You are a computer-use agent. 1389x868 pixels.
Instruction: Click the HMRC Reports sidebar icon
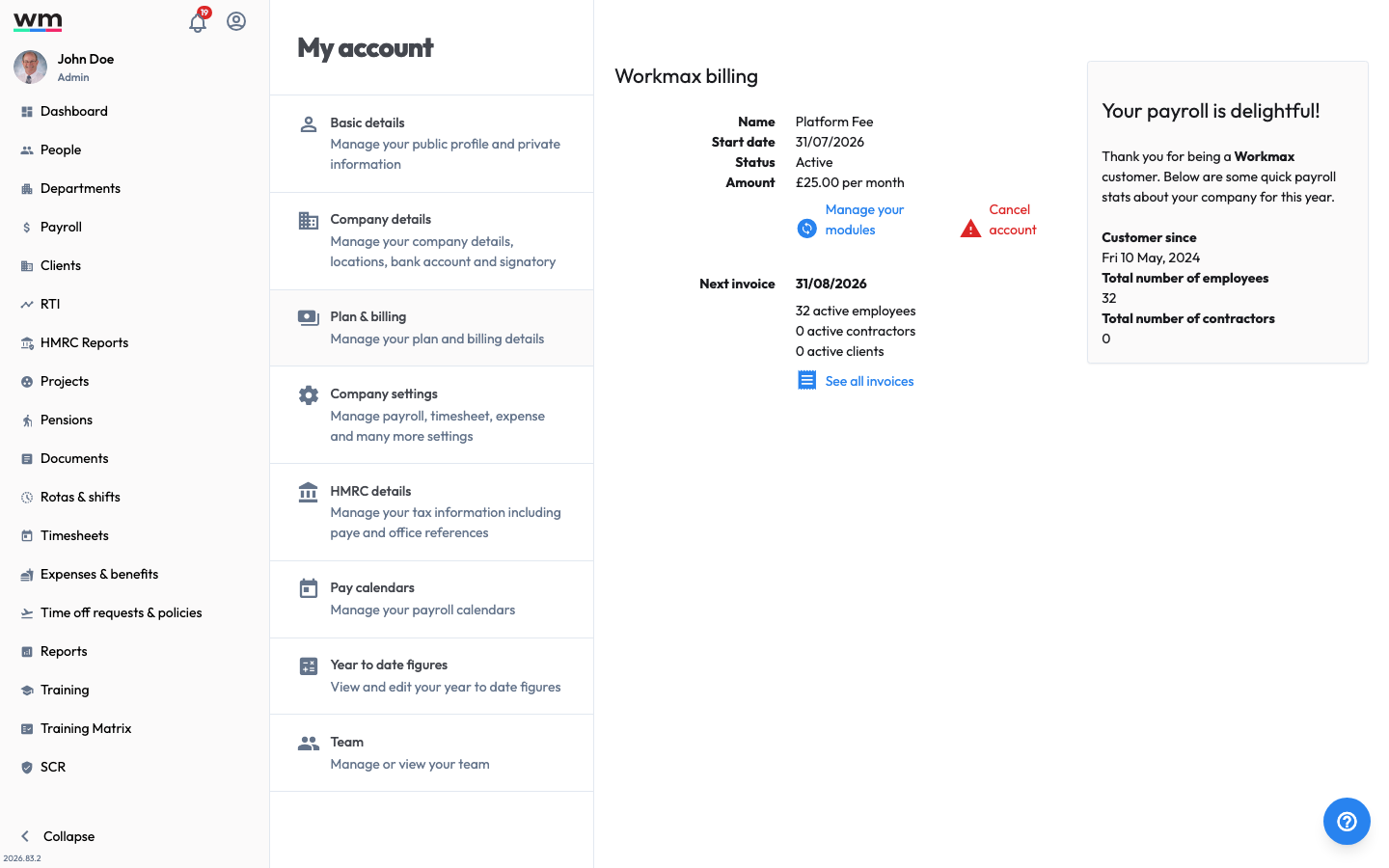tap(27, 343)
